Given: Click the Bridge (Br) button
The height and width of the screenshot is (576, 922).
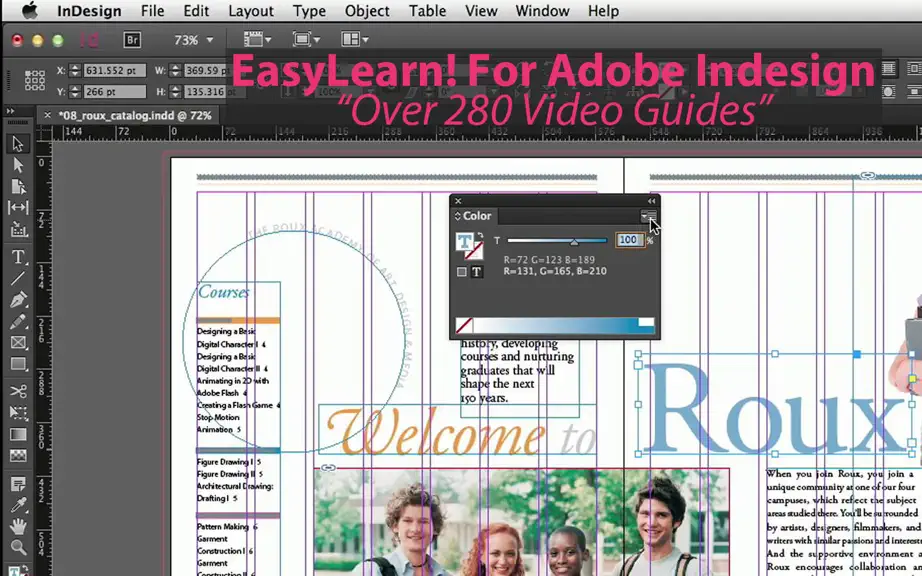Looking at the screenshot, I should (132, 40).
